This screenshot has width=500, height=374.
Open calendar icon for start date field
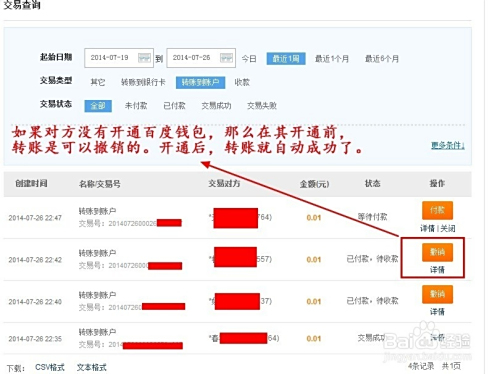click(144, 58)
